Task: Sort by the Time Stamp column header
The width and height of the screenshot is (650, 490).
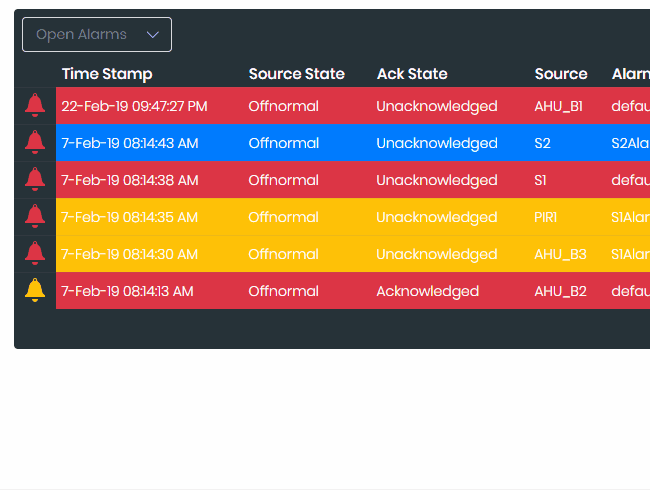Action: [107, 74]
